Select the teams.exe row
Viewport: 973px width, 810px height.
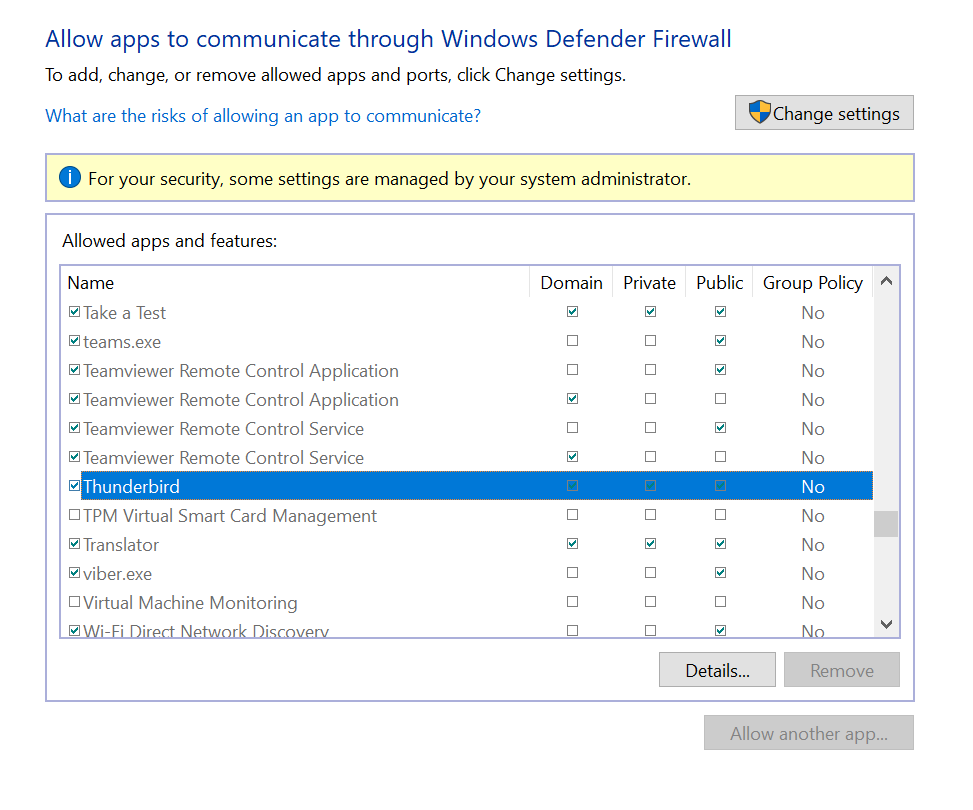[x=467, y=341]
